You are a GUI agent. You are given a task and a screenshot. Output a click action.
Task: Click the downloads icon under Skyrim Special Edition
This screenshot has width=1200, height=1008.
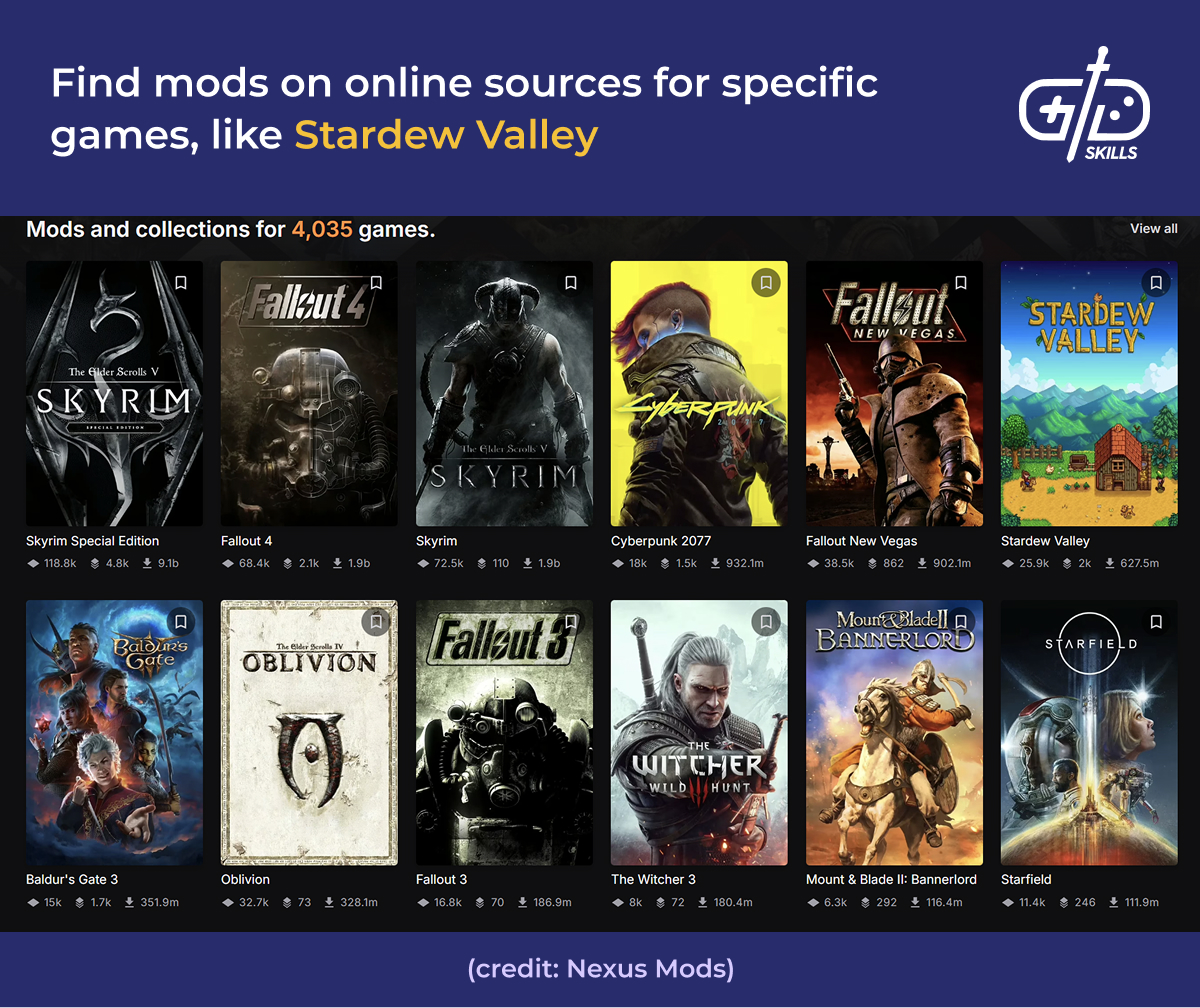coord(148,563)
